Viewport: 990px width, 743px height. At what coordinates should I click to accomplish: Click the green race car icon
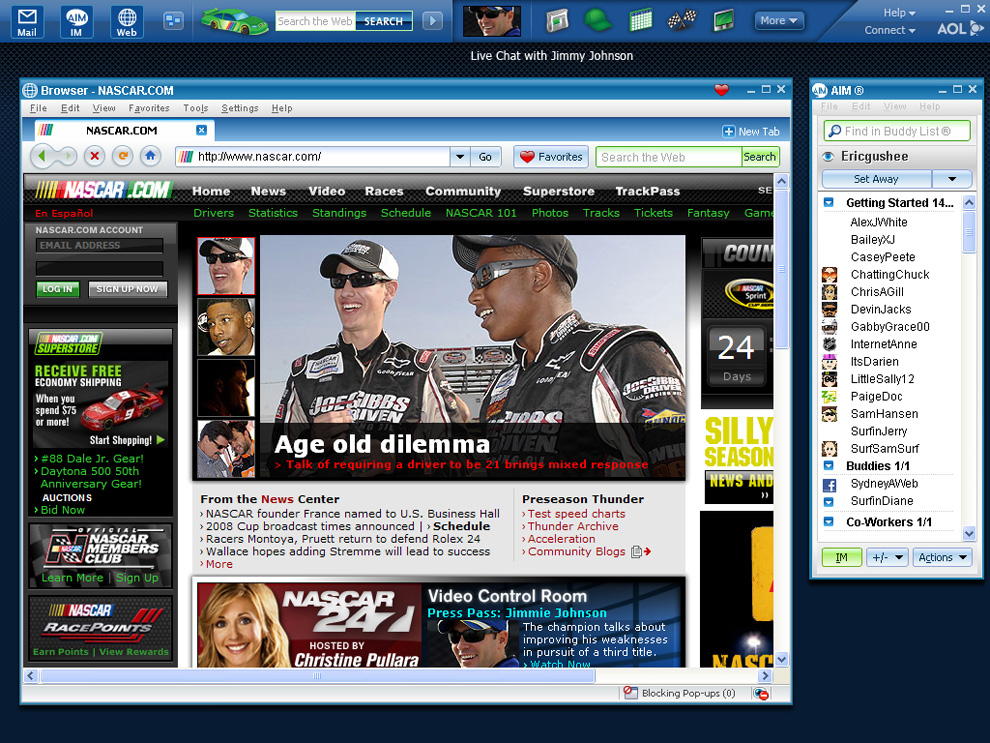click(234, 20)
